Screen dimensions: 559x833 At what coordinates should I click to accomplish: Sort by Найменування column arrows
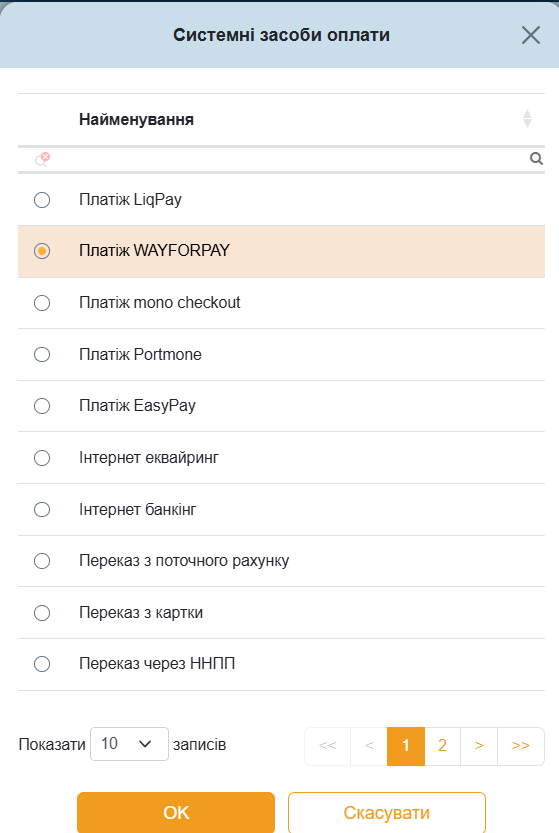[x=527, y=119]
